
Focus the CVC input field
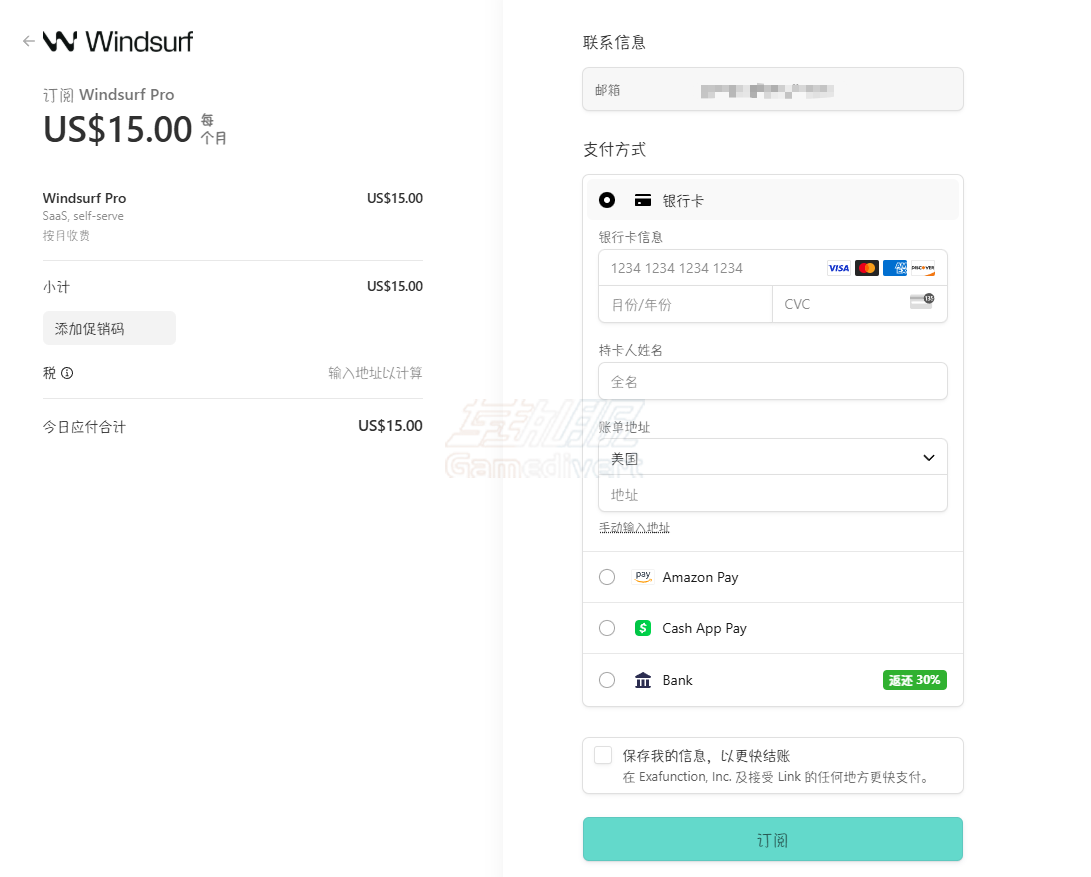(860, 304)
